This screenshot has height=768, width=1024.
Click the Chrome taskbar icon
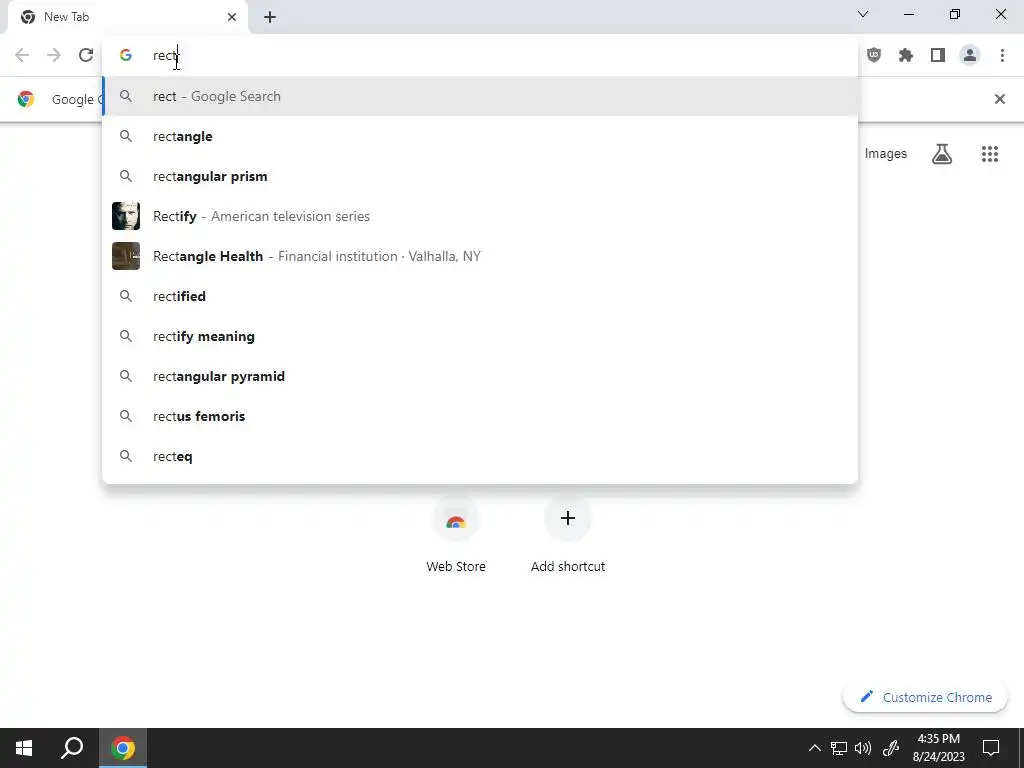[x=123, y=748]
